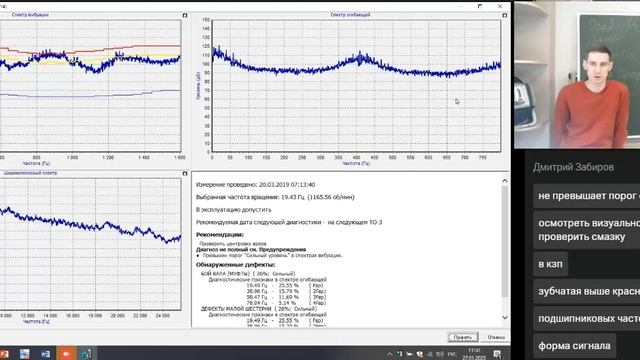Click the 'Измерение проведено: 20.03.2019' line
The height and width of the screenshot is (360, 640).
tap(256, 185)
